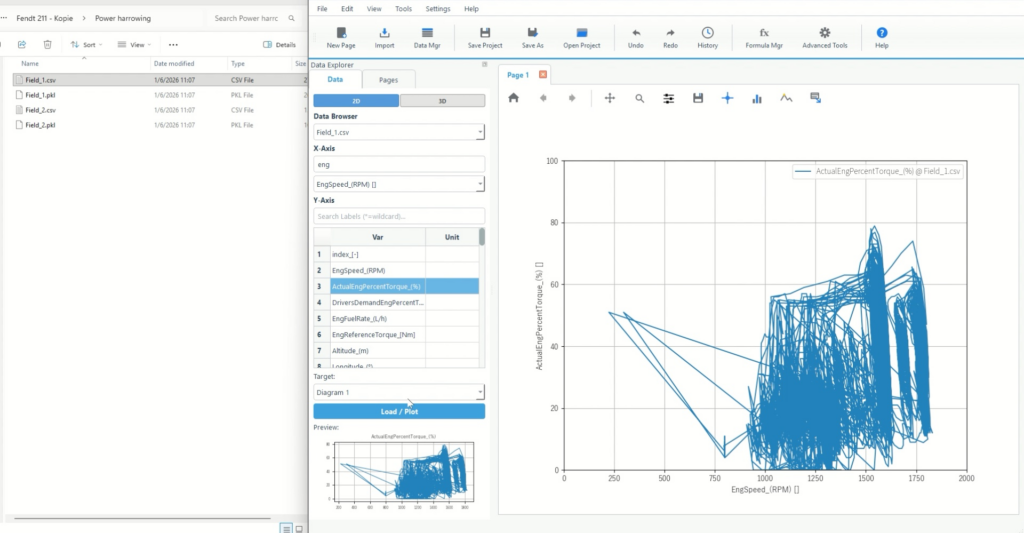Open the Tools menu
1024x533 pixels.
coord(403,8)
